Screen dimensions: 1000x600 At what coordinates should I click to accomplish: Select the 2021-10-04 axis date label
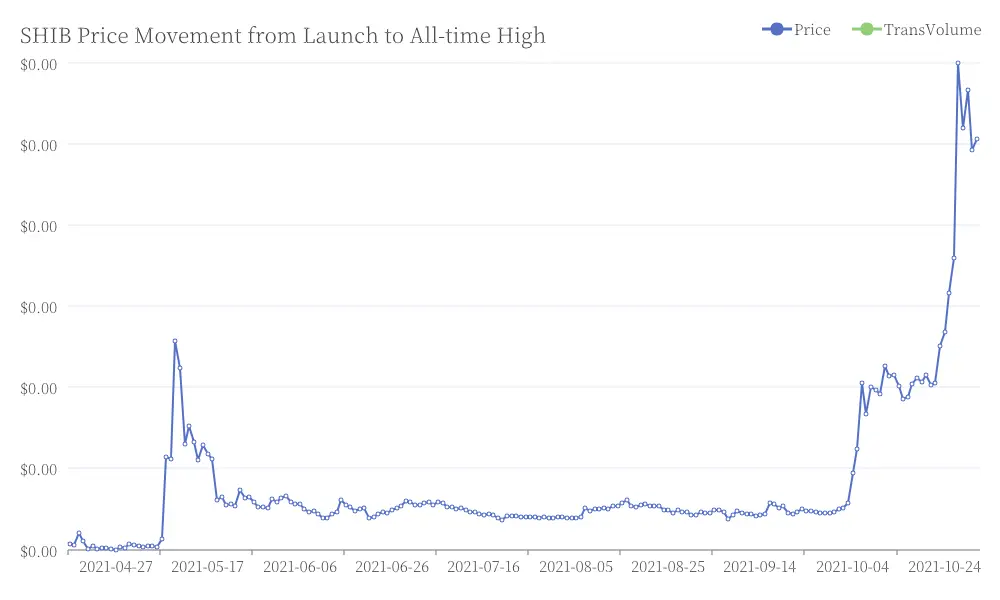pos(852,566)
